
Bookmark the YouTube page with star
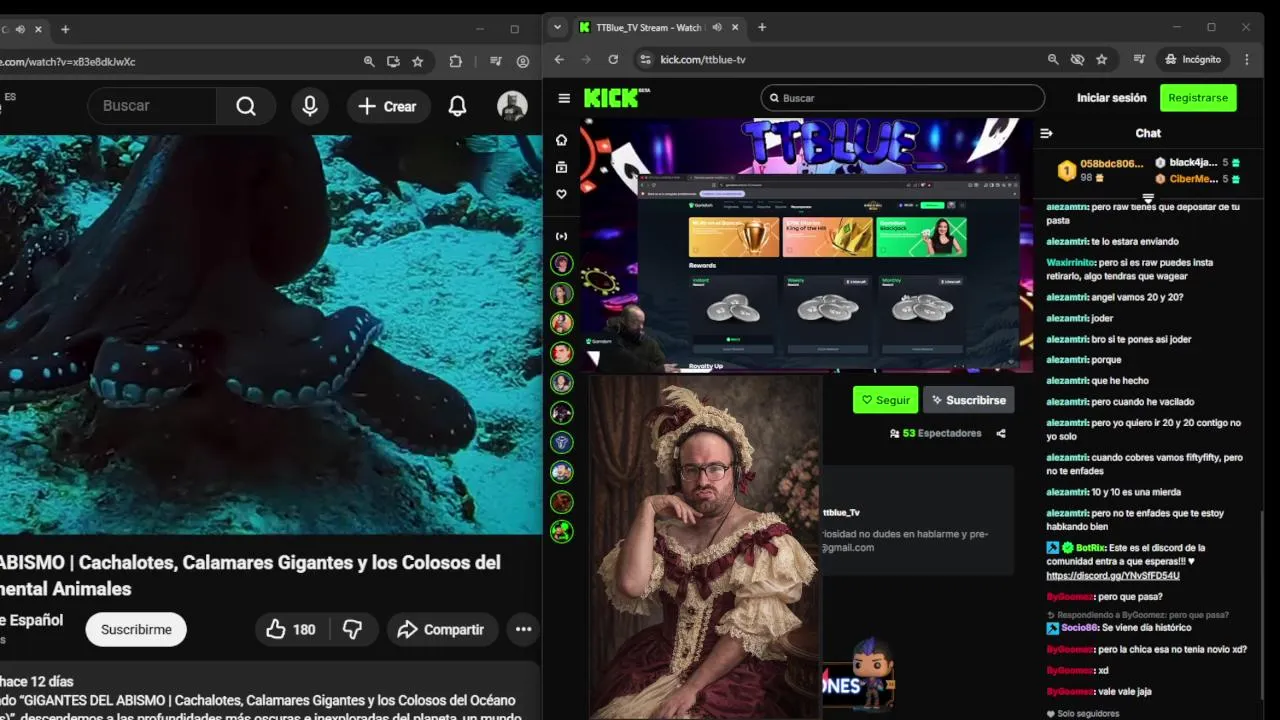pos(418,61)
